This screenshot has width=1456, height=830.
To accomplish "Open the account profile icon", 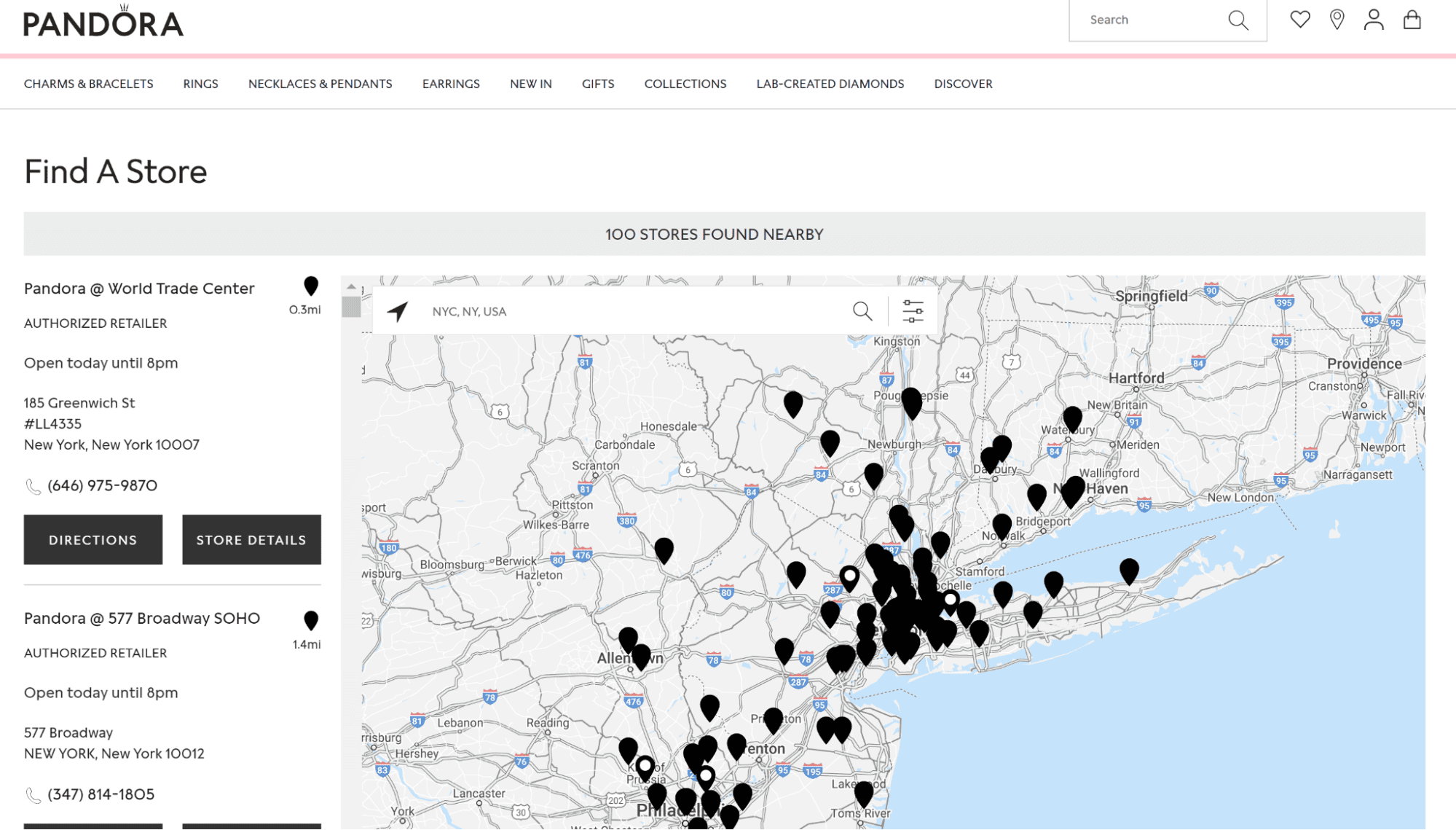I will [1374, 20].
